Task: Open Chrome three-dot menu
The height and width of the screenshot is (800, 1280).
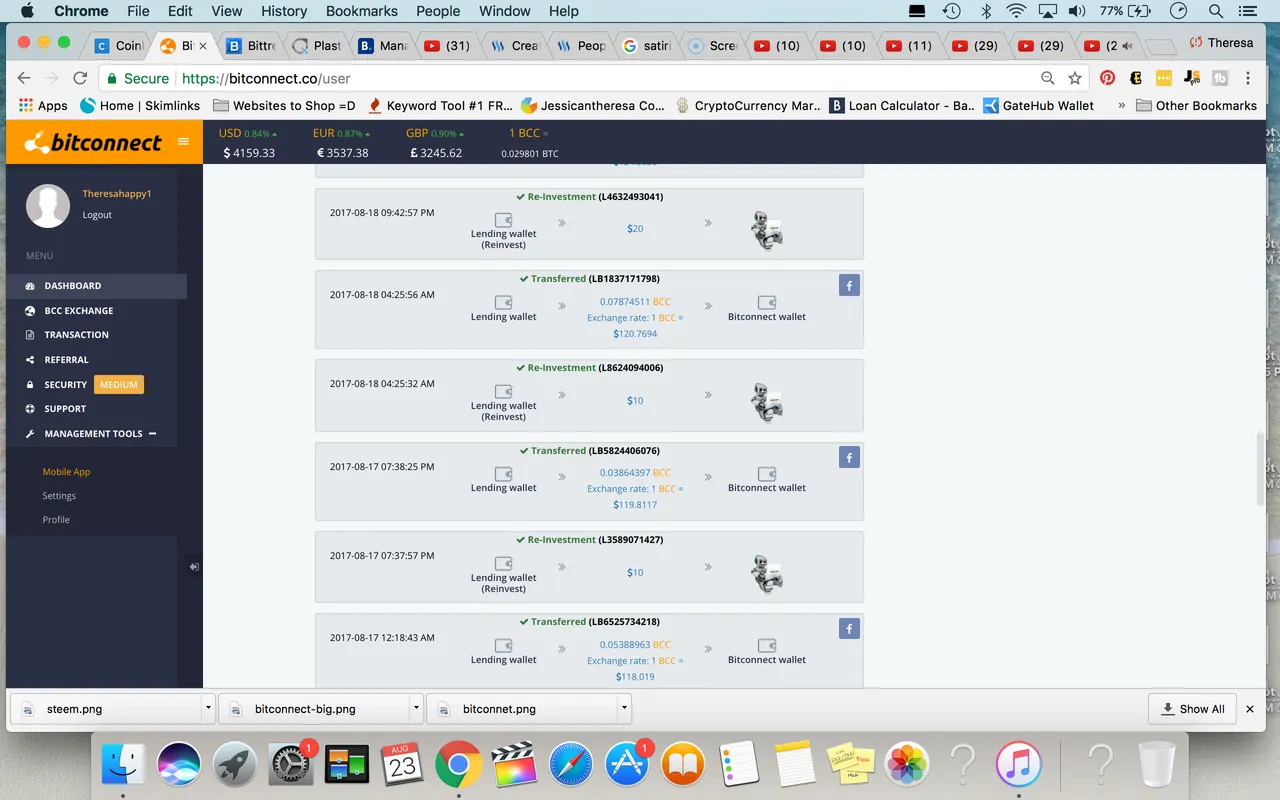Action: (1248, 78)
